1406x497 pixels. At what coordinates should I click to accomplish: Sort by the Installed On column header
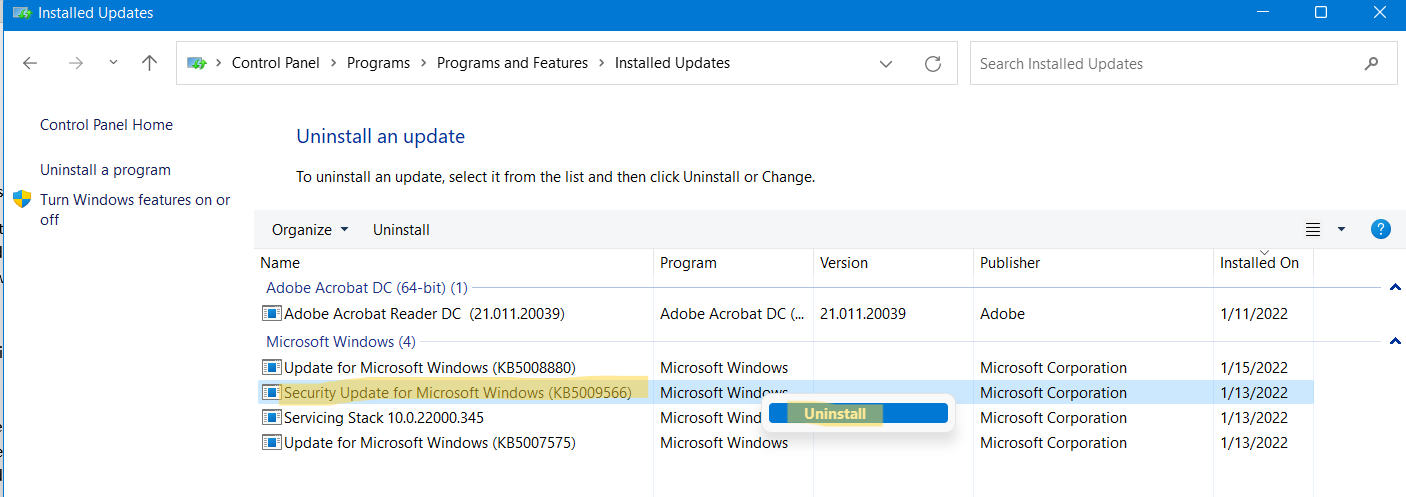tap(1259, 263)
